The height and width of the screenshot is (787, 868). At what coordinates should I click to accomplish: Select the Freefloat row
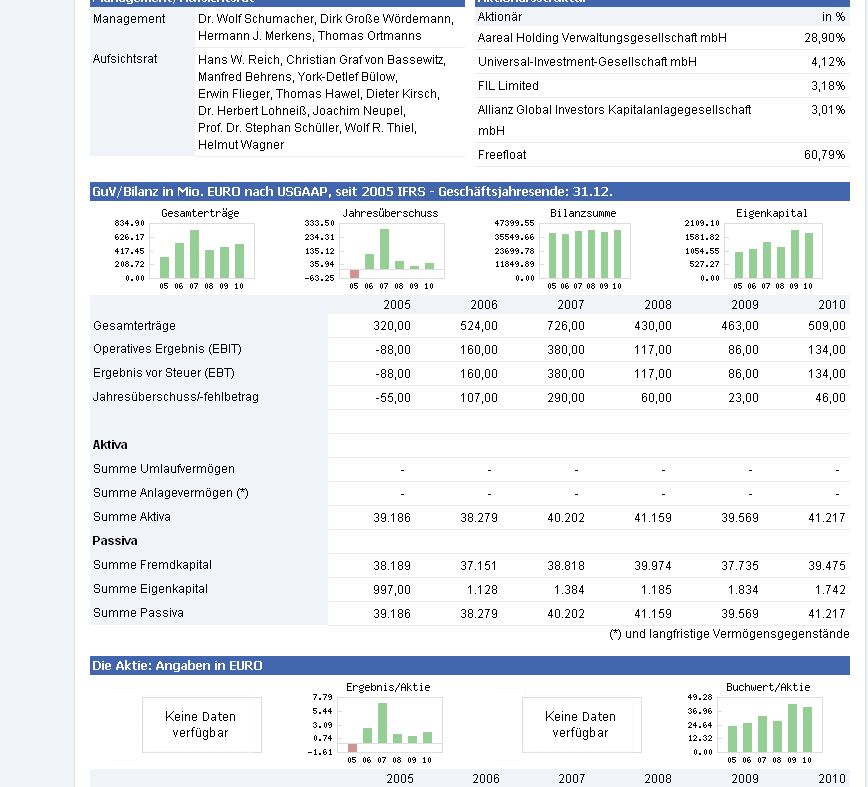(662, 154)
